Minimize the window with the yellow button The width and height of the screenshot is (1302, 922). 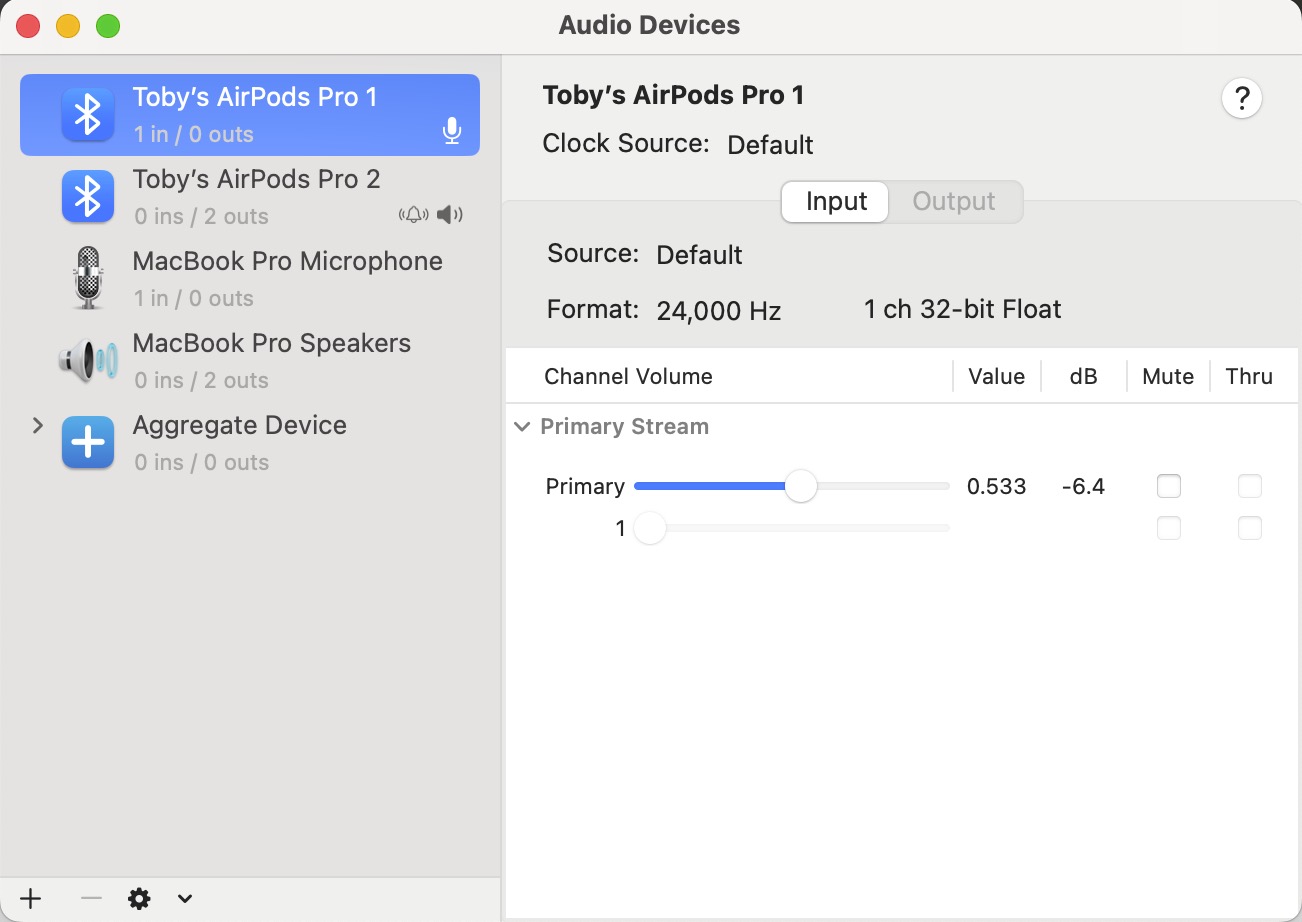coord(68,26)
